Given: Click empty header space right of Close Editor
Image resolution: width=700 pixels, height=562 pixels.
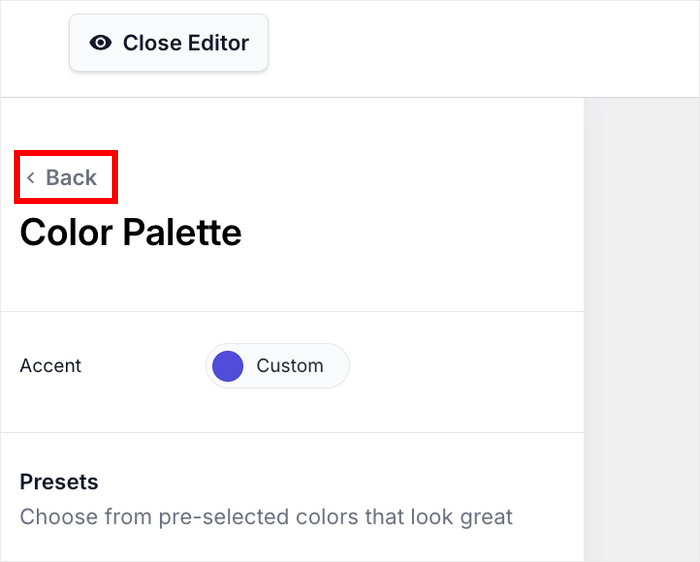Looking at the screenshot, I should pyautogui.click(x=480, y=45).
